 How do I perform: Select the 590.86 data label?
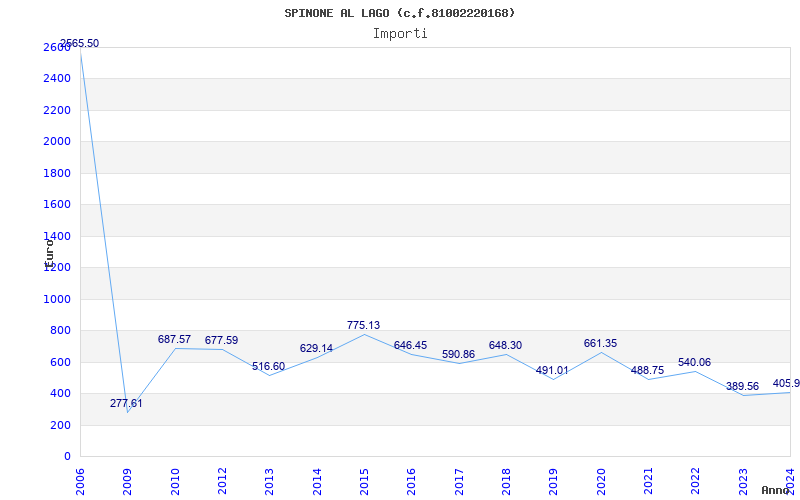coord(458,355)
